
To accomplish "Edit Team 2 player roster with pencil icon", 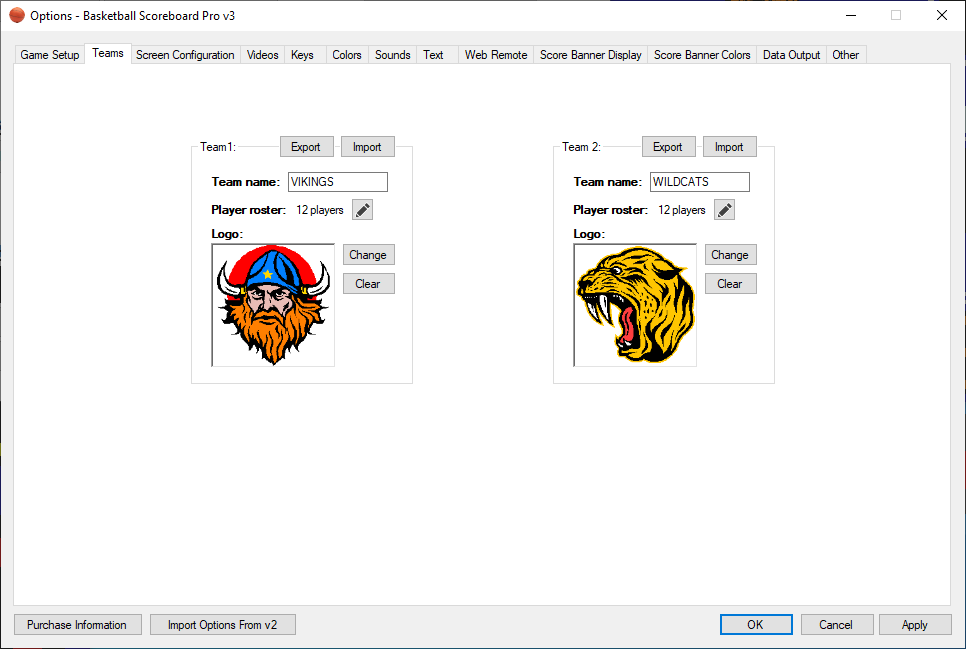I will 724,210.
